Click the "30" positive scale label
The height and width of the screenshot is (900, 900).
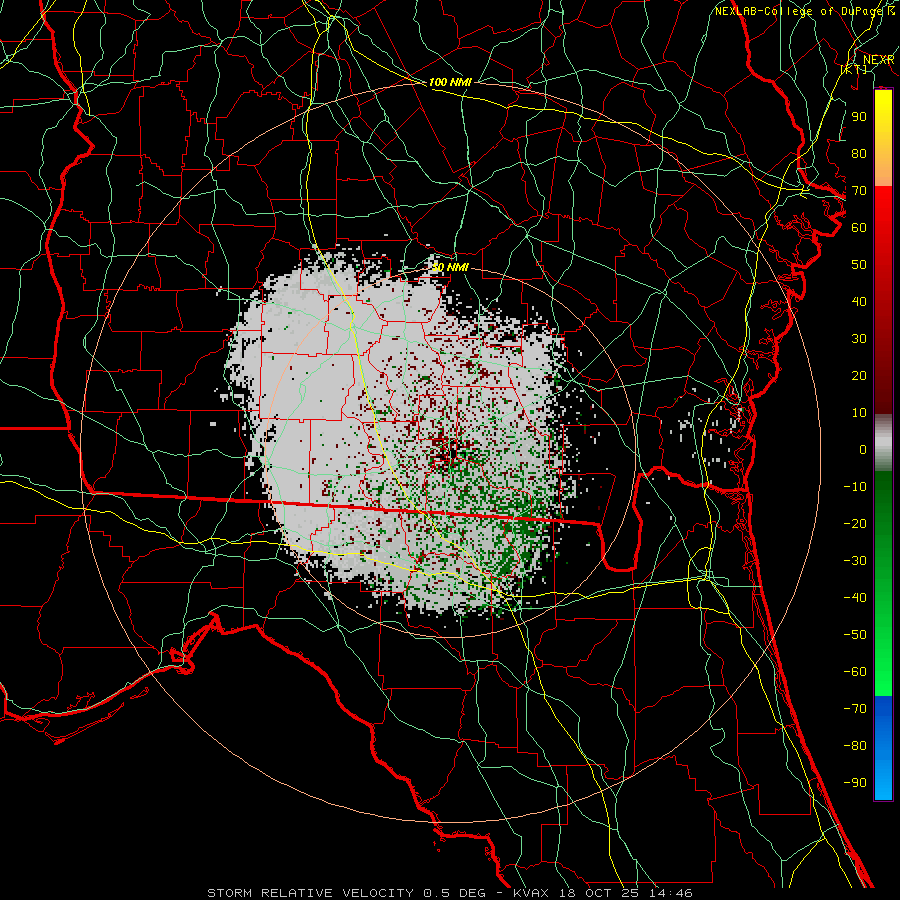coord(859,339)
